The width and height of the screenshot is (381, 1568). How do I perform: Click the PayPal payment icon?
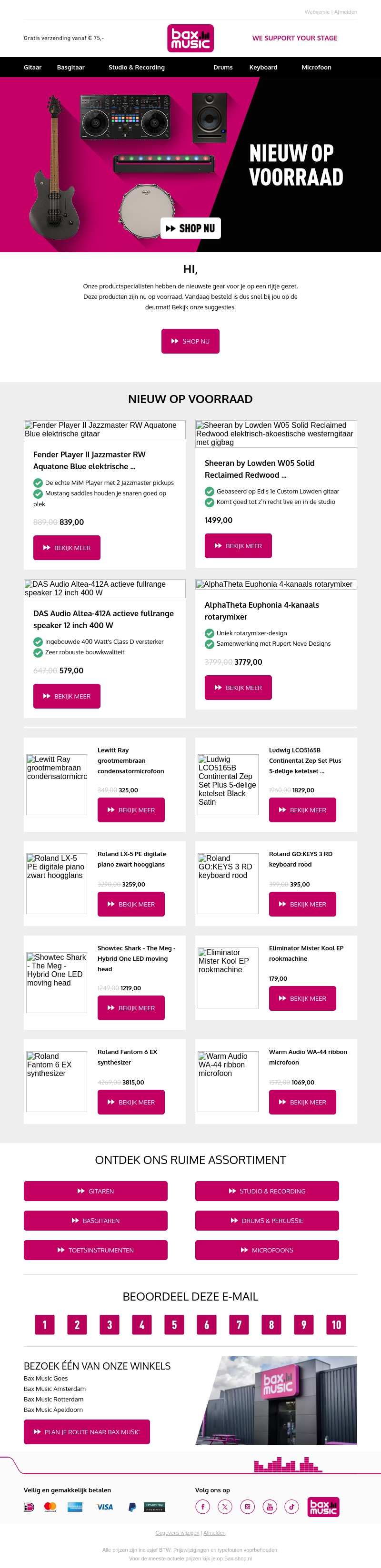click(131, 1507)
